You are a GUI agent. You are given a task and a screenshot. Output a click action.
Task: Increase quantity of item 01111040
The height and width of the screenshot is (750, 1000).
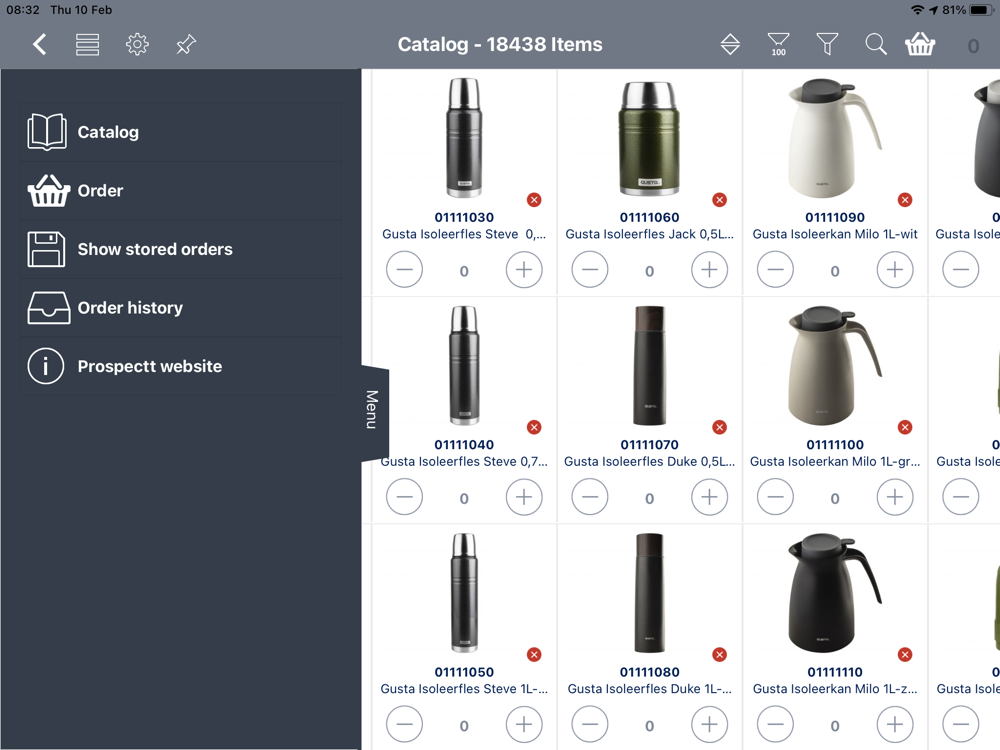pyautogui.click(x=524, y=497)
